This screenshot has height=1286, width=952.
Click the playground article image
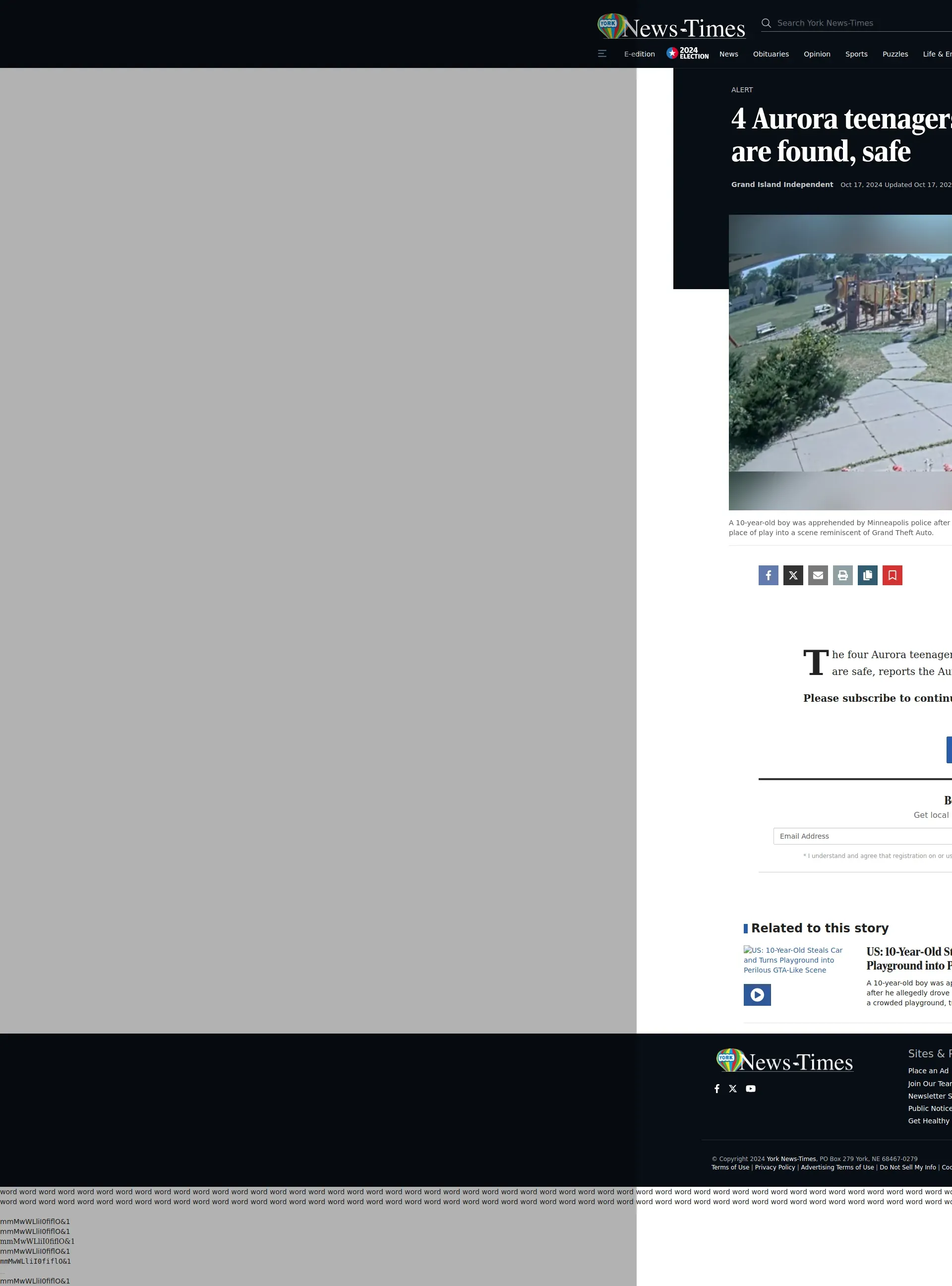pyautogui.click(x=840, y=362)
